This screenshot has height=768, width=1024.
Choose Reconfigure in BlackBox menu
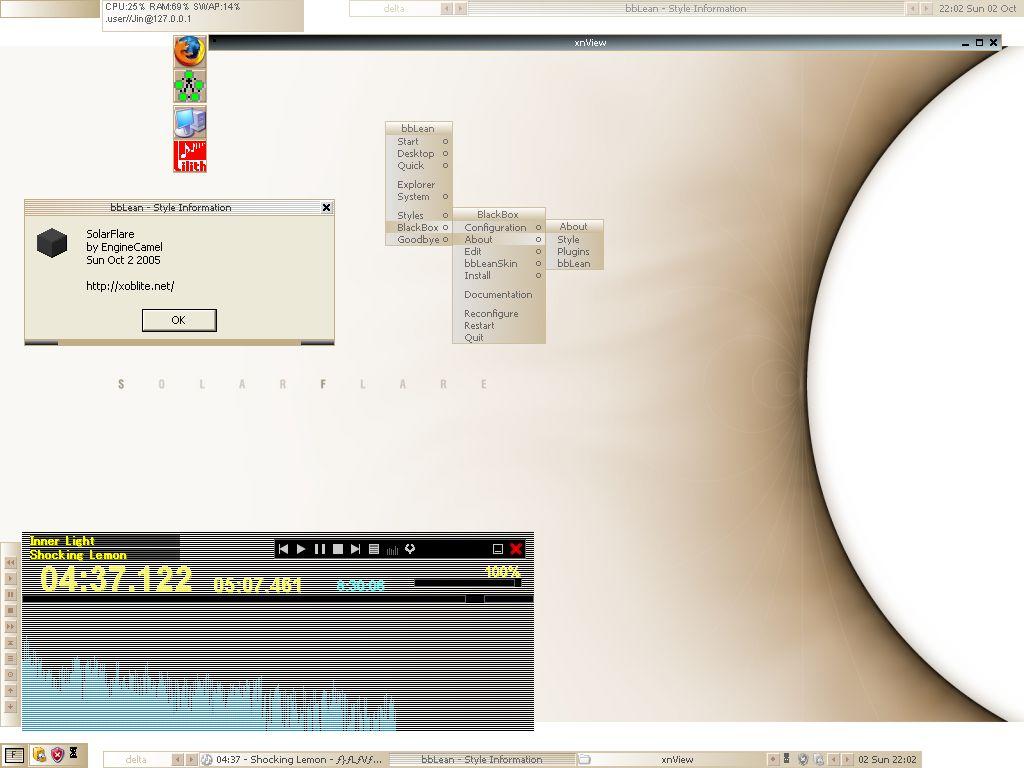coord(499,313)
